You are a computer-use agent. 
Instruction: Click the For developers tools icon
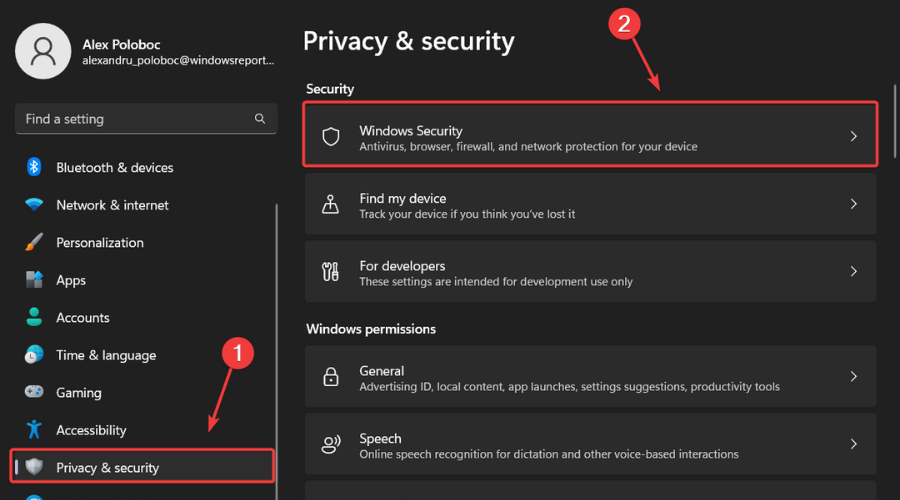click(x=330, y=272)
